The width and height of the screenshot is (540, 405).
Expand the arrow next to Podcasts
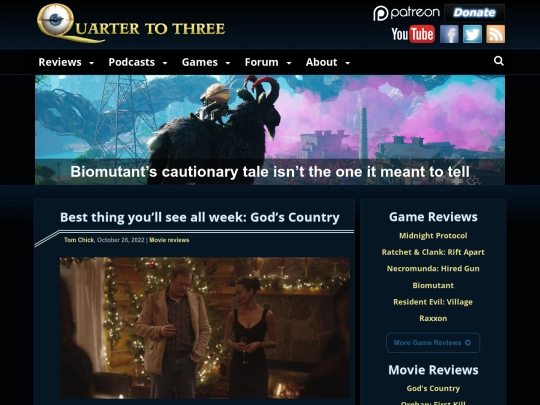tap(165, 63)
